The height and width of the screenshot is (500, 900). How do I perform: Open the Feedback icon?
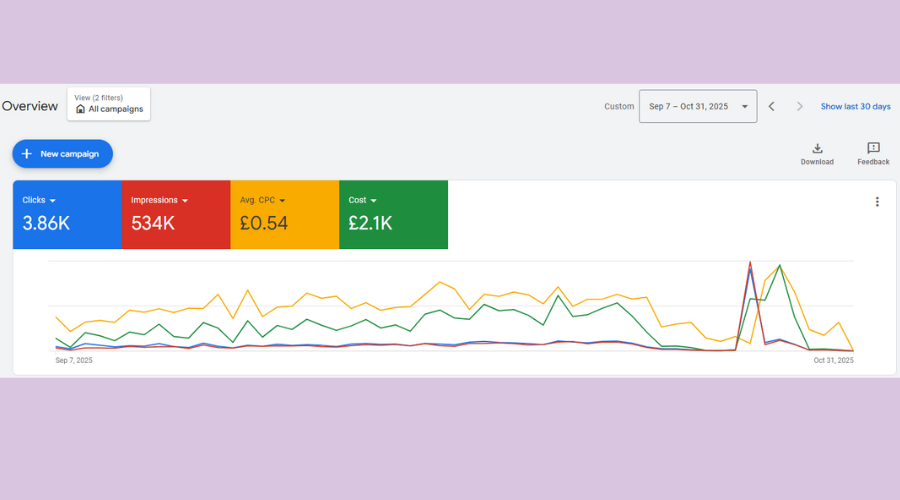point(873,148)
